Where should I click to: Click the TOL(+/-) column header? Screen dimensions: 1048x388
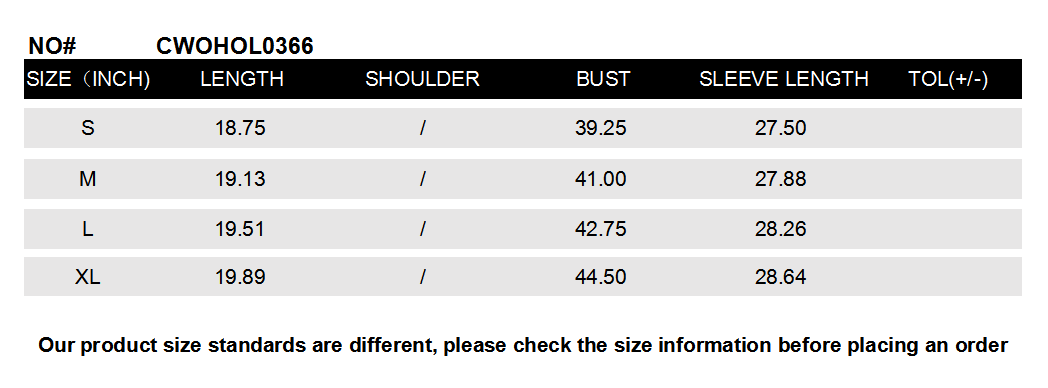948,79
